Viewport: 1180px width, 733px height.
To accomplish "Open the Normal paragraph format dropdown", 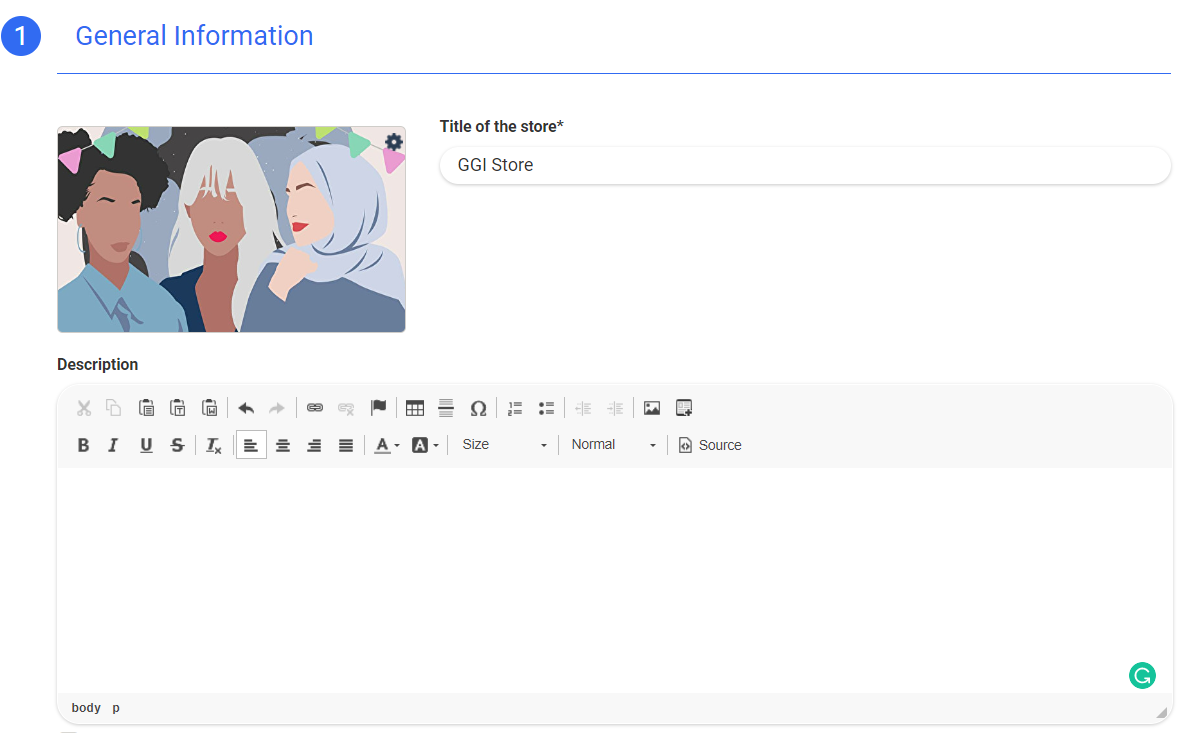I will (613, 445).
